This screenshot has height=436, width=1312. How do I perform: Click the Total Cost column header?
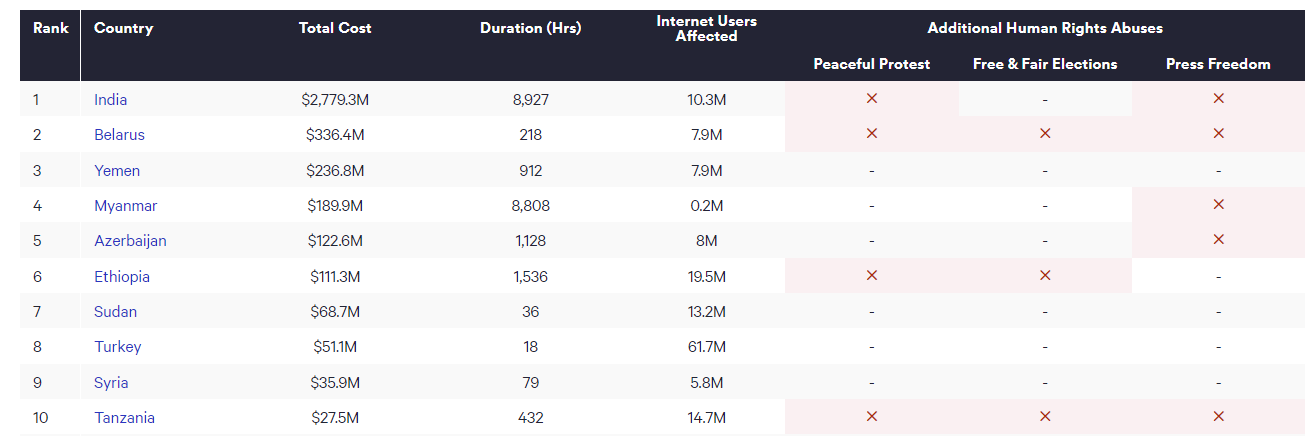point(335,28)
